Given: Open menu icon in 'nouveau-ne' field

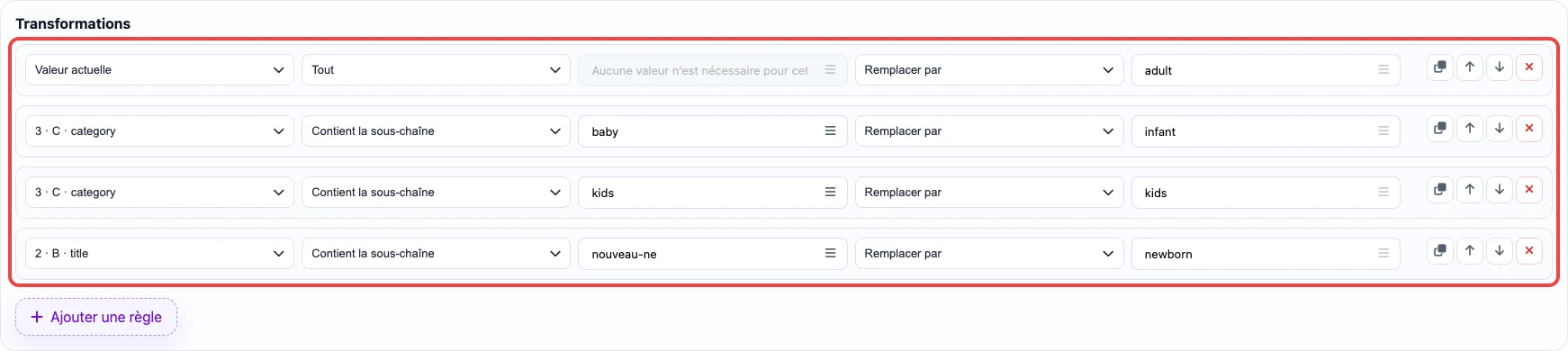Looking at the screenshot, I should pos(830,254).
